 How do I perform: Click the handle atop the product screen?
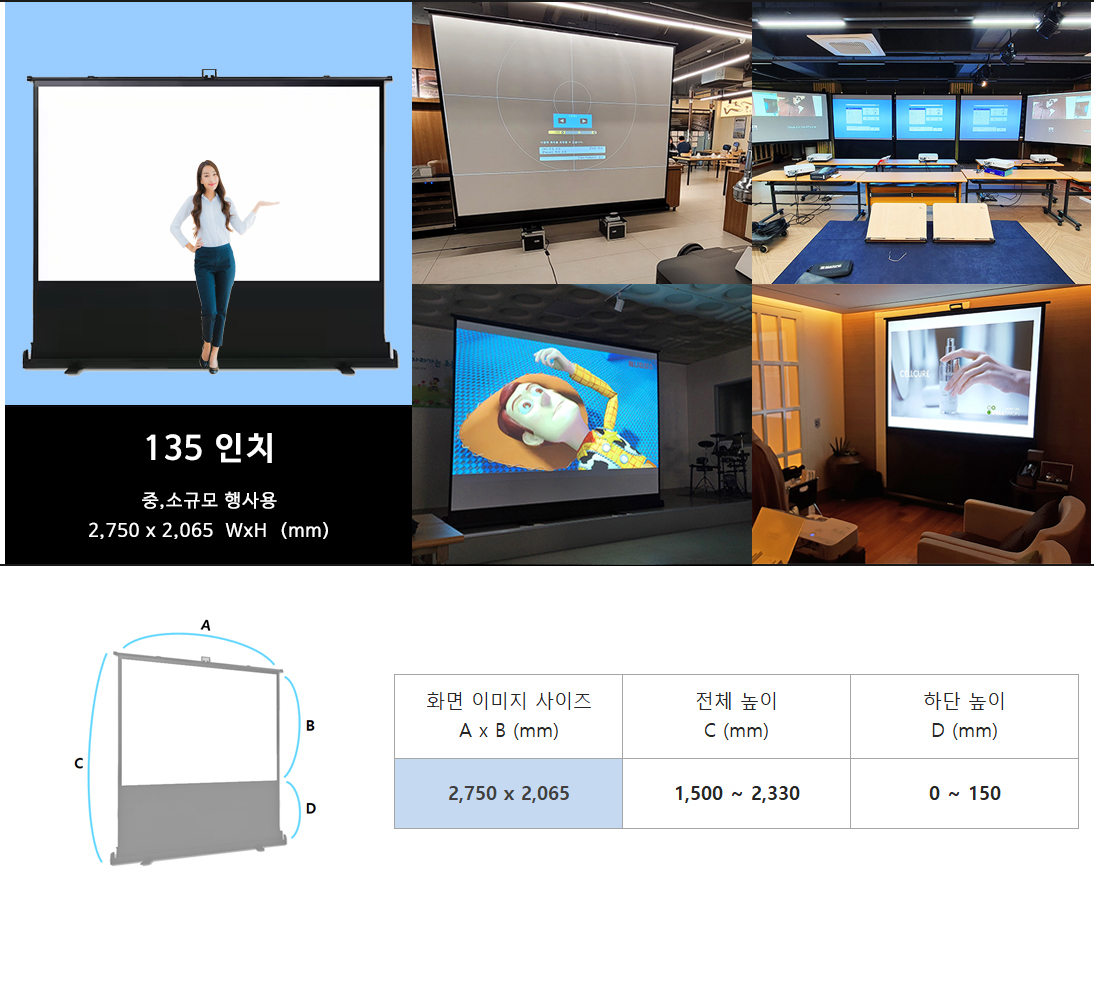point(210,73)
